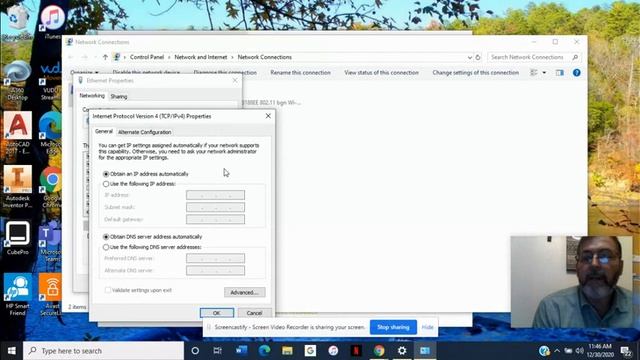This screenshot has height=360, width=640.
Task: Select Use the following IP address
Action: click(106, 184)
